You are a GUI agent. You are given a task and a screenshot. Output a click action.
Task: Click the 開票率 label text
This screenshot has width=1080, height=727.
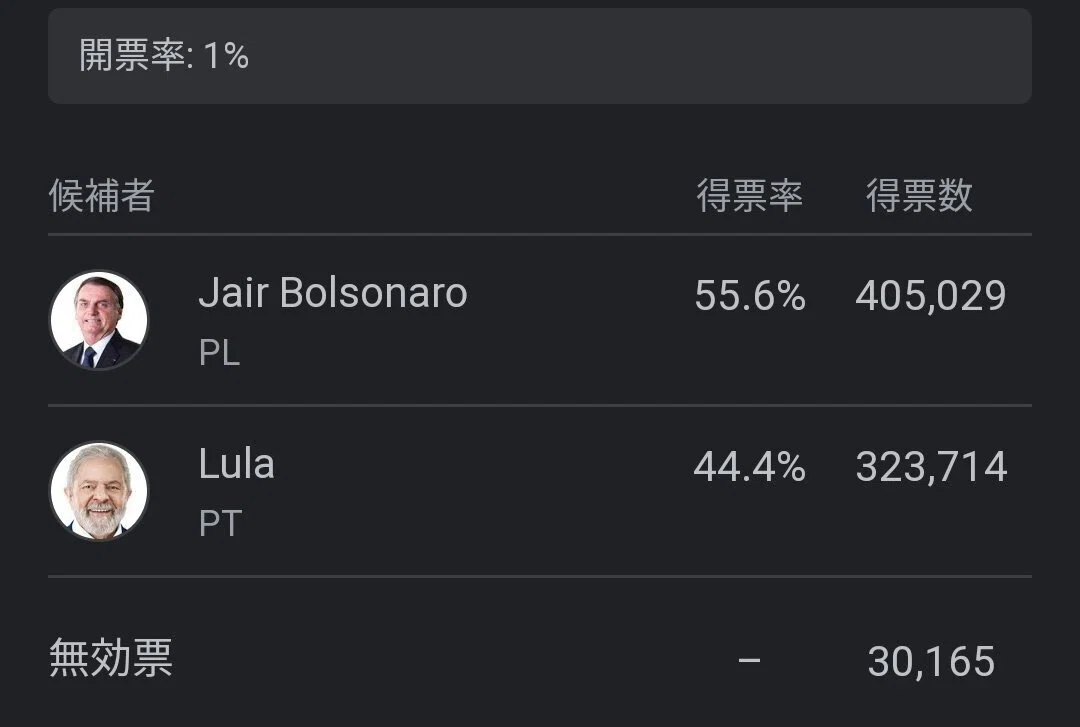(132, 55)
